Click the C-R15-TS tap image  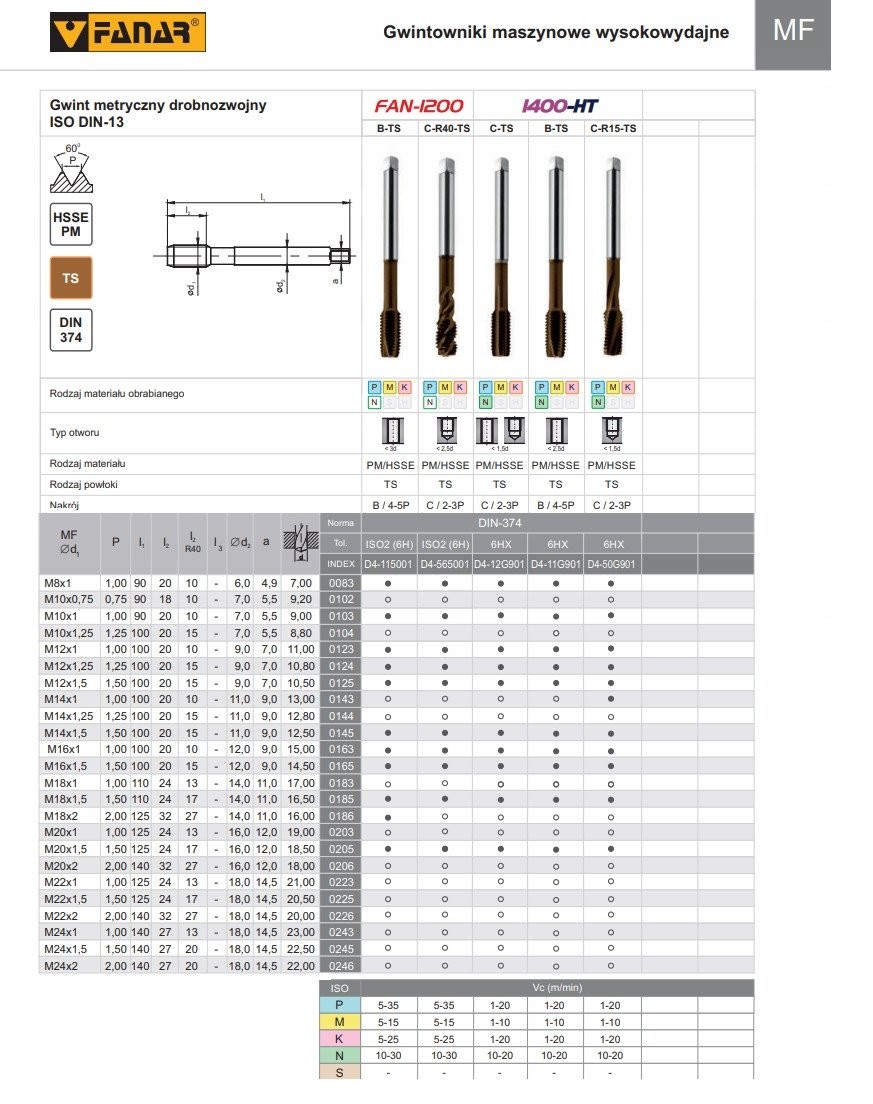(612, 258)
